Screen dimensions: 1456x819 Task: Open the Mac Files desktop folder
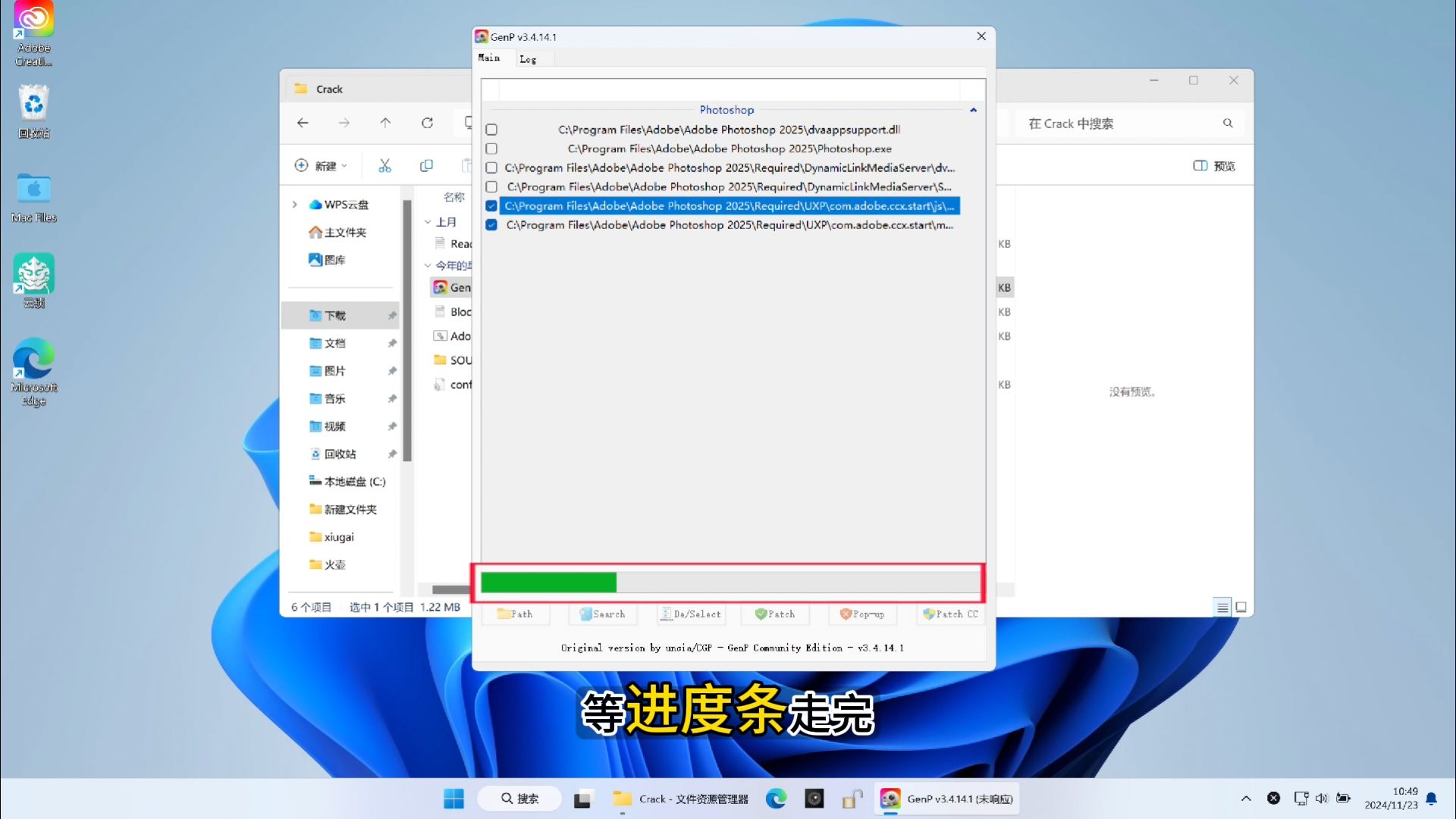pyautogui.click(x=33, y=198)
